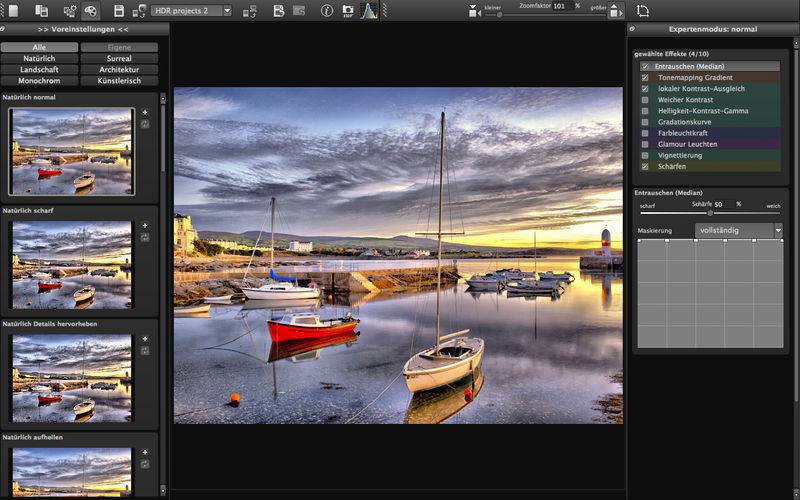Select the Natürlich aufhellen preset thumbnail
Screen dimensions: 800x500
pyautogui.click(x=72, y=472)
